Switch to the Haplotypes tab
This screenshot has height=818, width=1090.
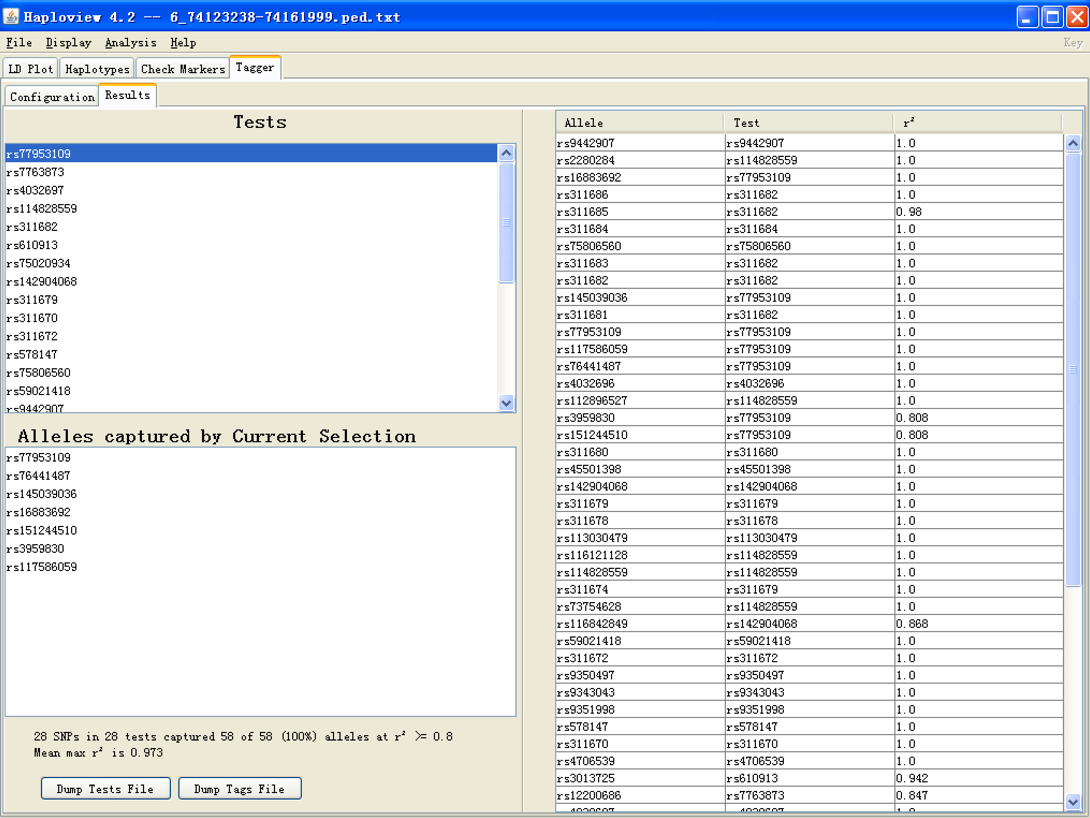[97, 69]
